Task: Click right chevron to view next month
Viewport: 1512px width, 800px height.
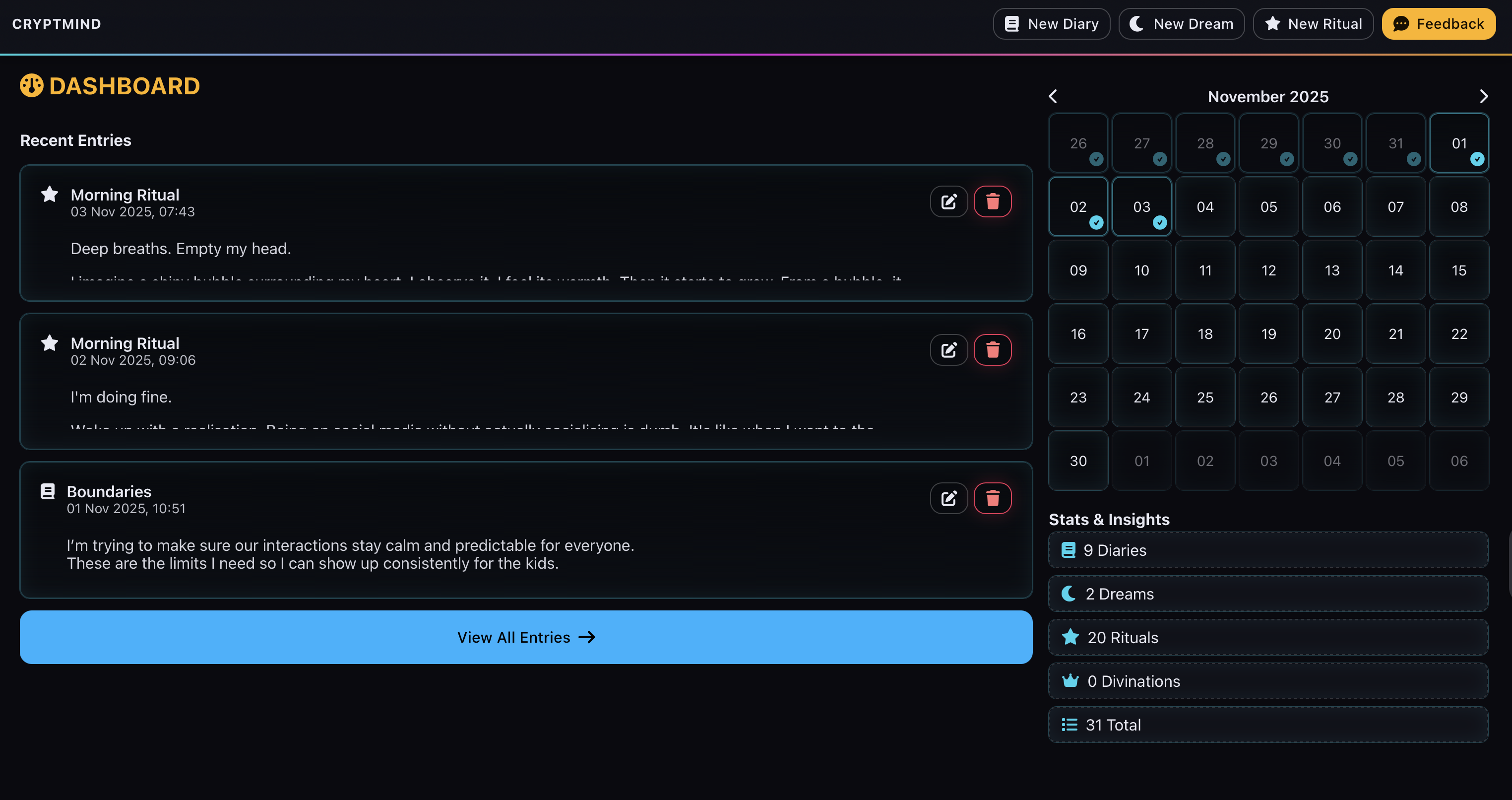Action: coord(1484,96)
